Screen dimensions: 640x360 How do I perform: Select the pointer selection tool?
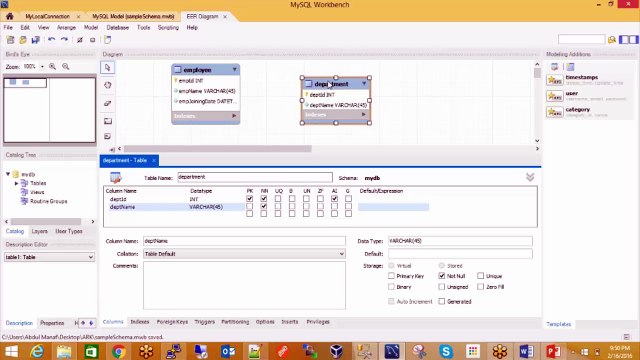107,67
